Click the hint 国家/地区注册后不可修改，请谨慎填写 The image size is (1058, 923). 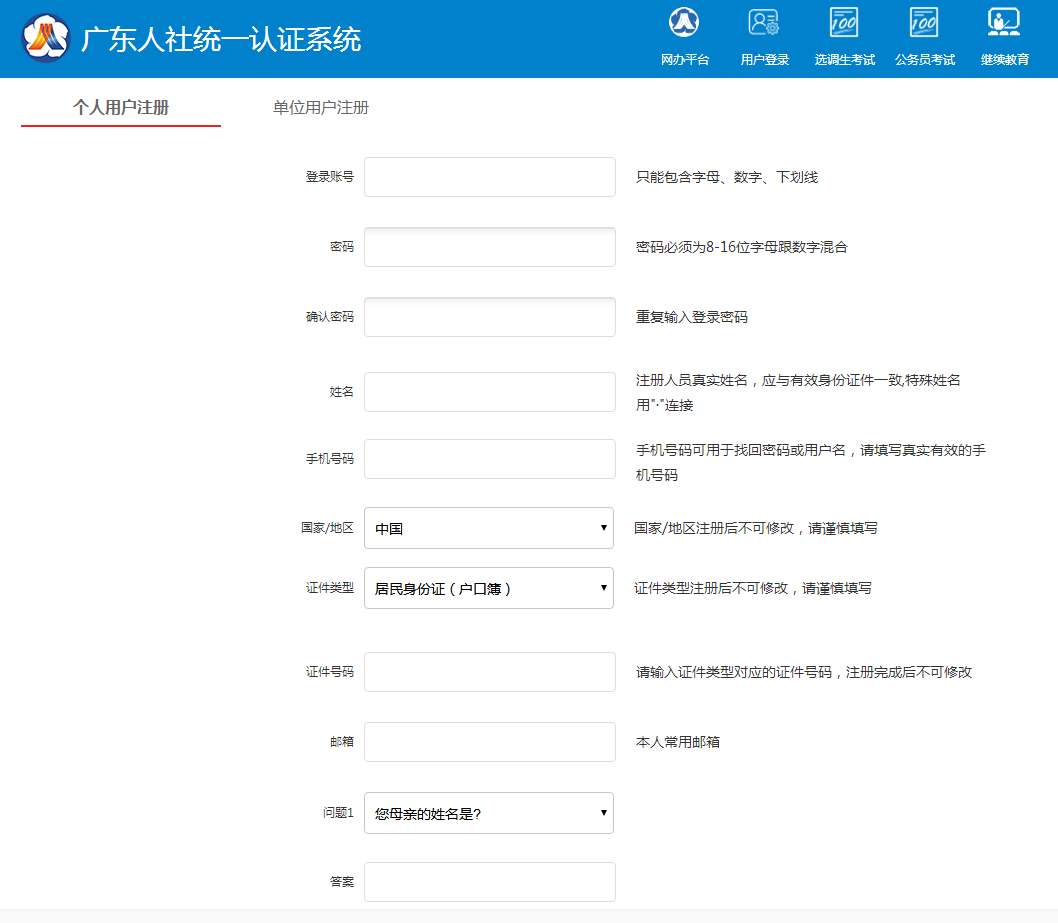click(x=756, y=528)
